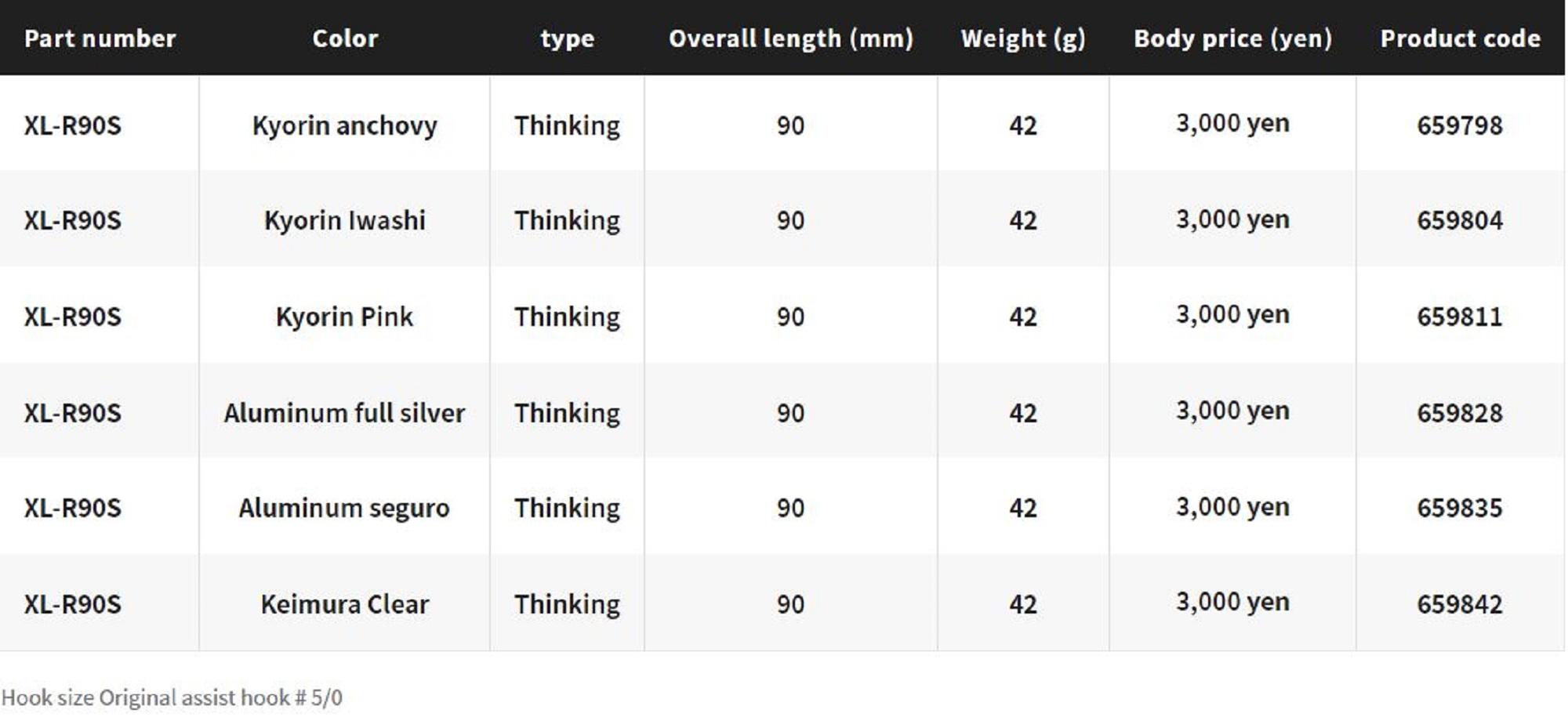The height and width of the screenshot is (728, 1568).
Task: Click the hook size note text
Action: 172,697
